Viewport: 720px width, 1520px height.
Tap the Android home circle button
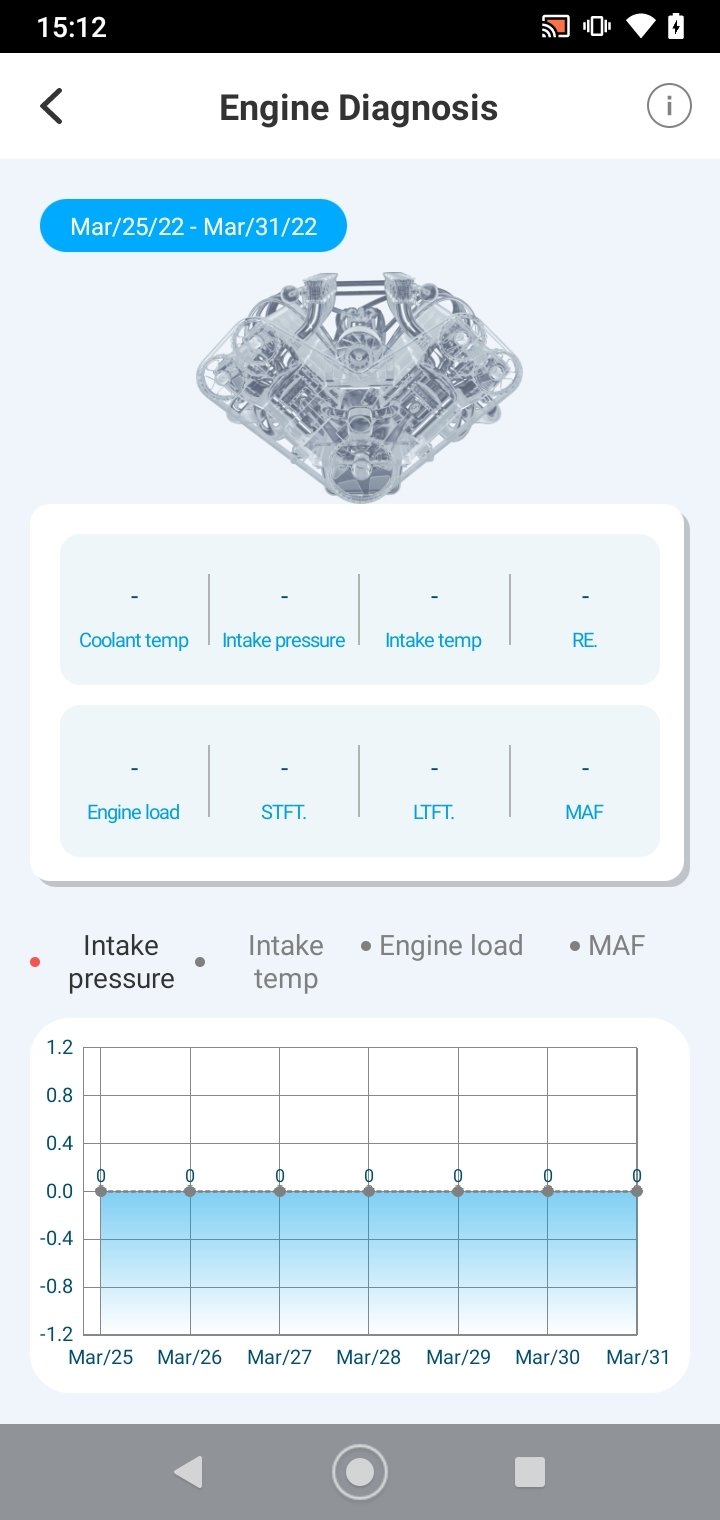point(360,1472)
